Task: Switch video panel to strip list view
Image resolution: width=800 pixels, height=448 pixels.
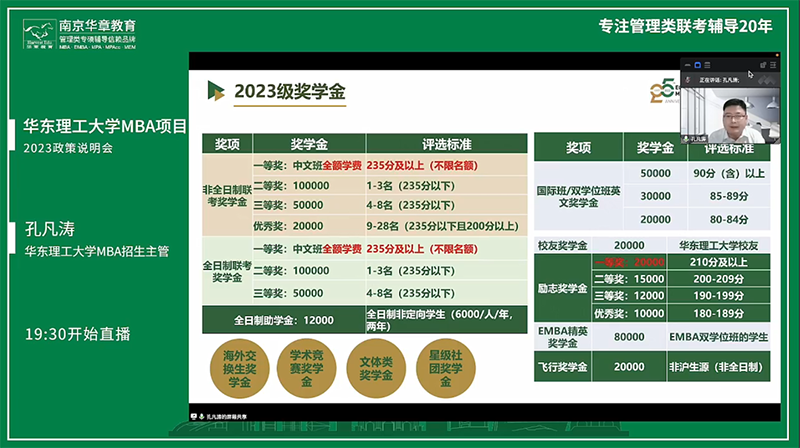Action: (707, 65)
